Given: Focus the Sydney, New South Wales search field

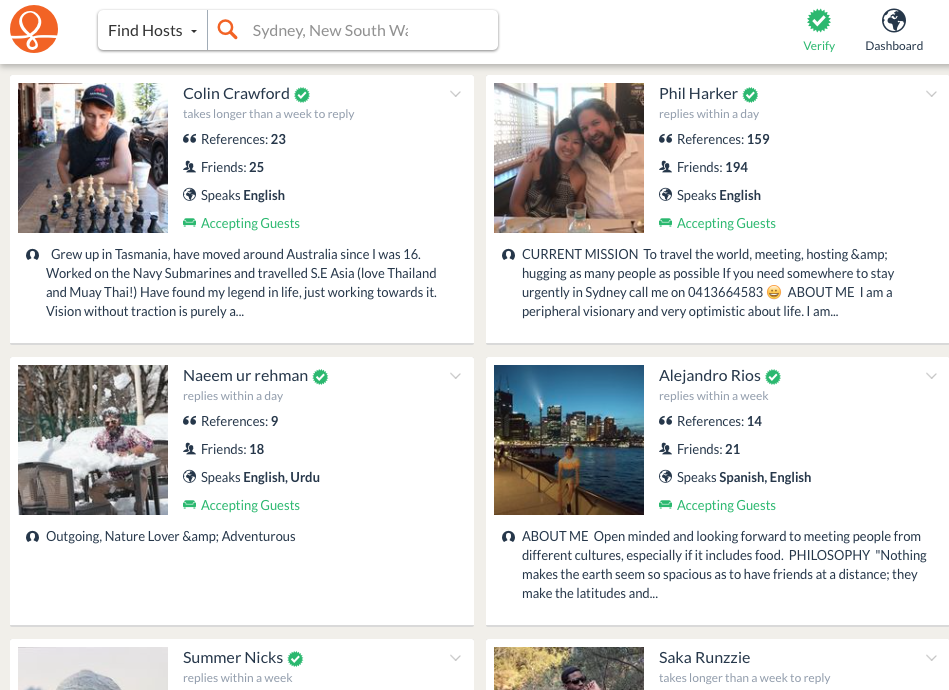Looking at the screenshot, I should [353, 30].
